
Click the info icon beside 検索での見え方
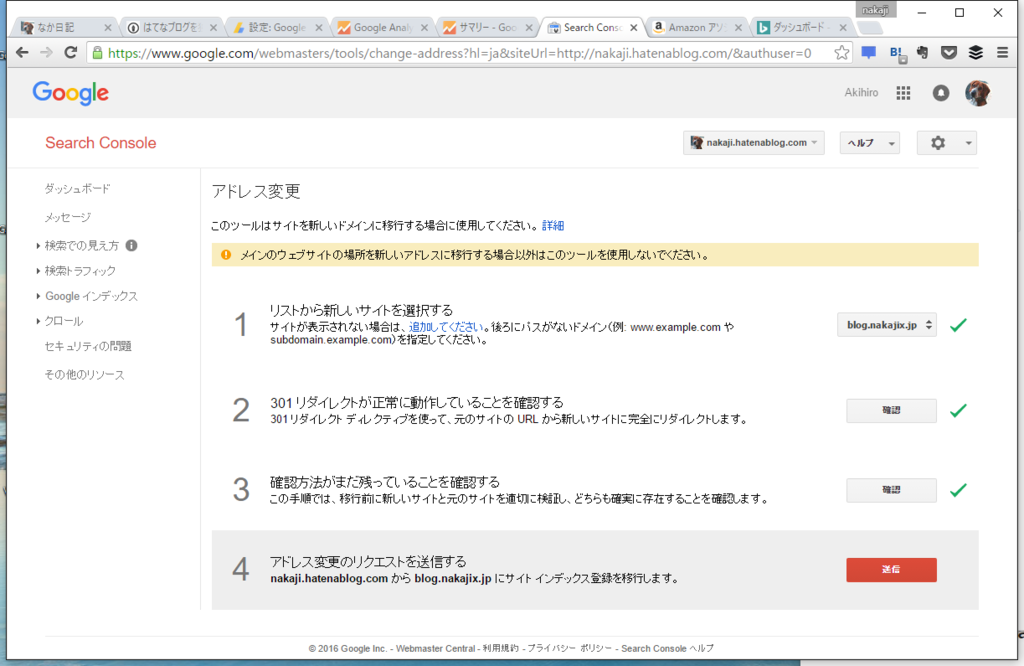click(131, 246)
